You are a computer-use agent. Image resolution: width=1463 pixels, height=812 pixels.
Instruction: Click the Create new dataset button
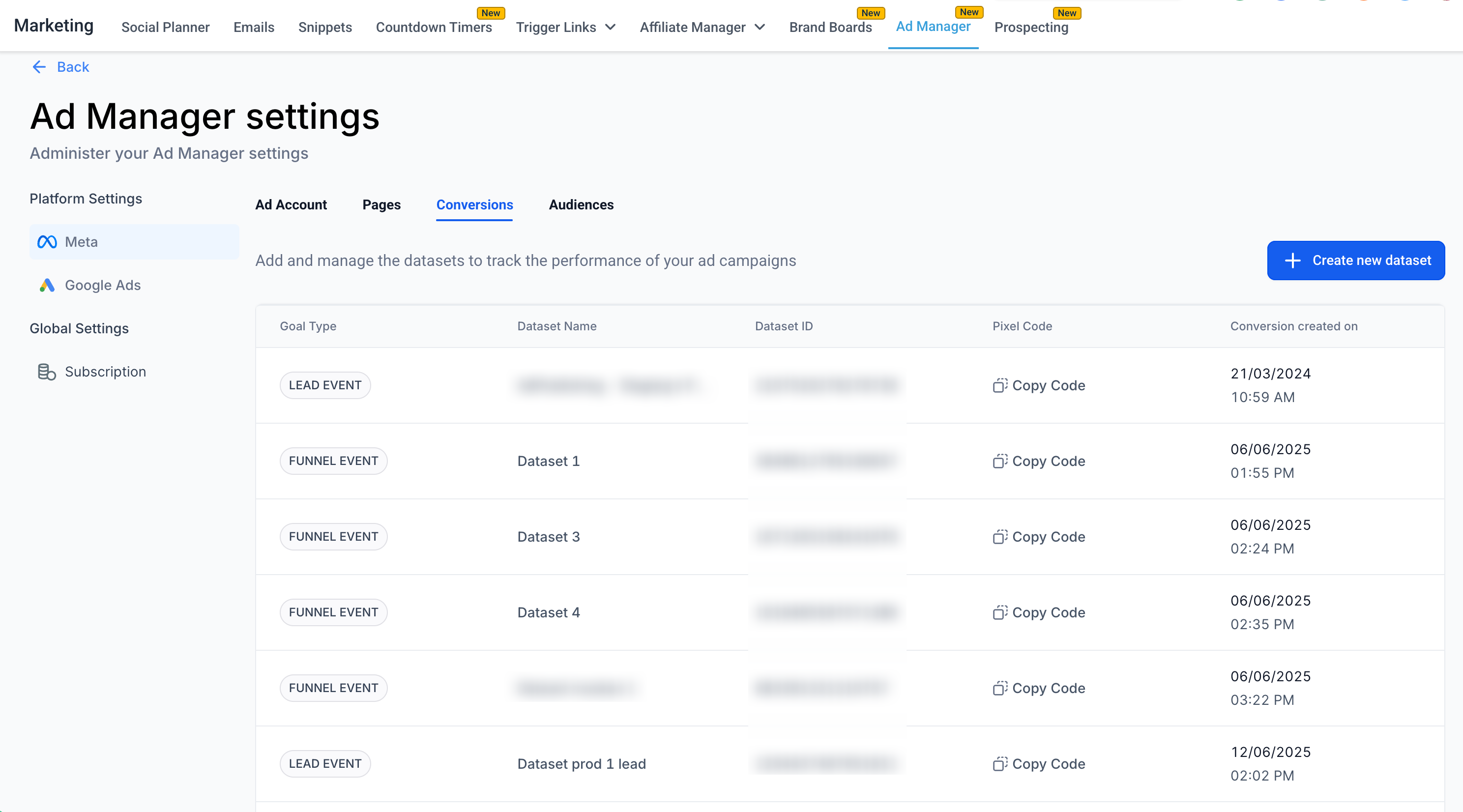pyautogui.click(x=1356, y=261)
